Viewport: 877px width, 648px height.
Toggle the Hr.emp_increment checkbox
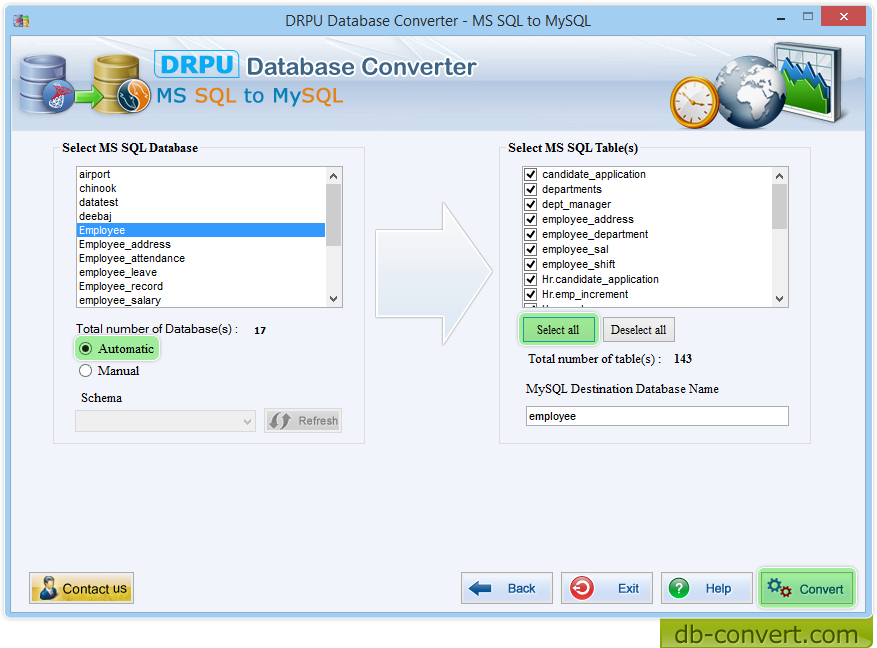(531, 294)
